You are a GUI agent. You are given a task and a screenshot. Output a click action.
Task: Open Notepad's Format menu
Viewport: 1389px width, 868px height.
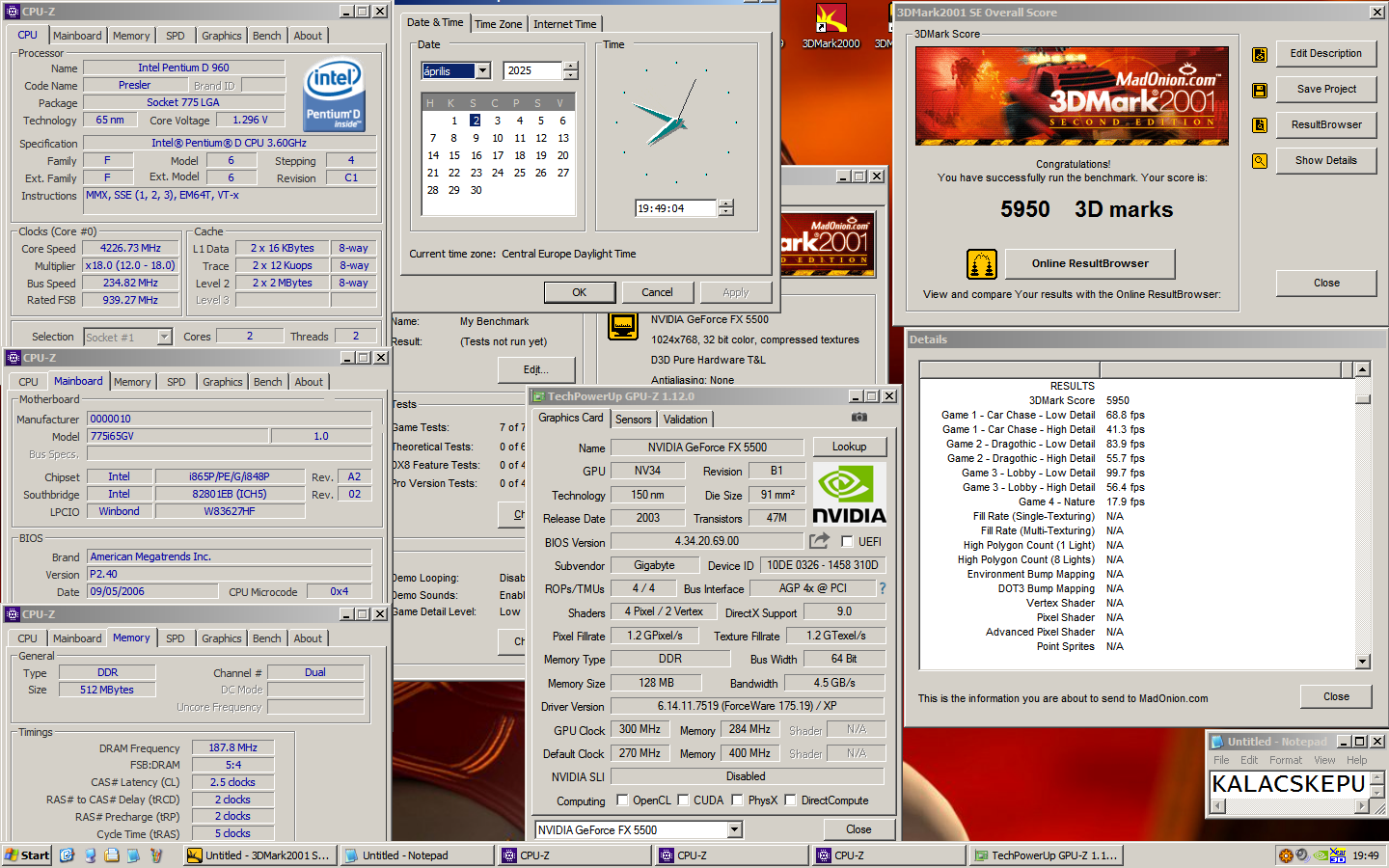pyautogui.click(x=1285, y=760)
